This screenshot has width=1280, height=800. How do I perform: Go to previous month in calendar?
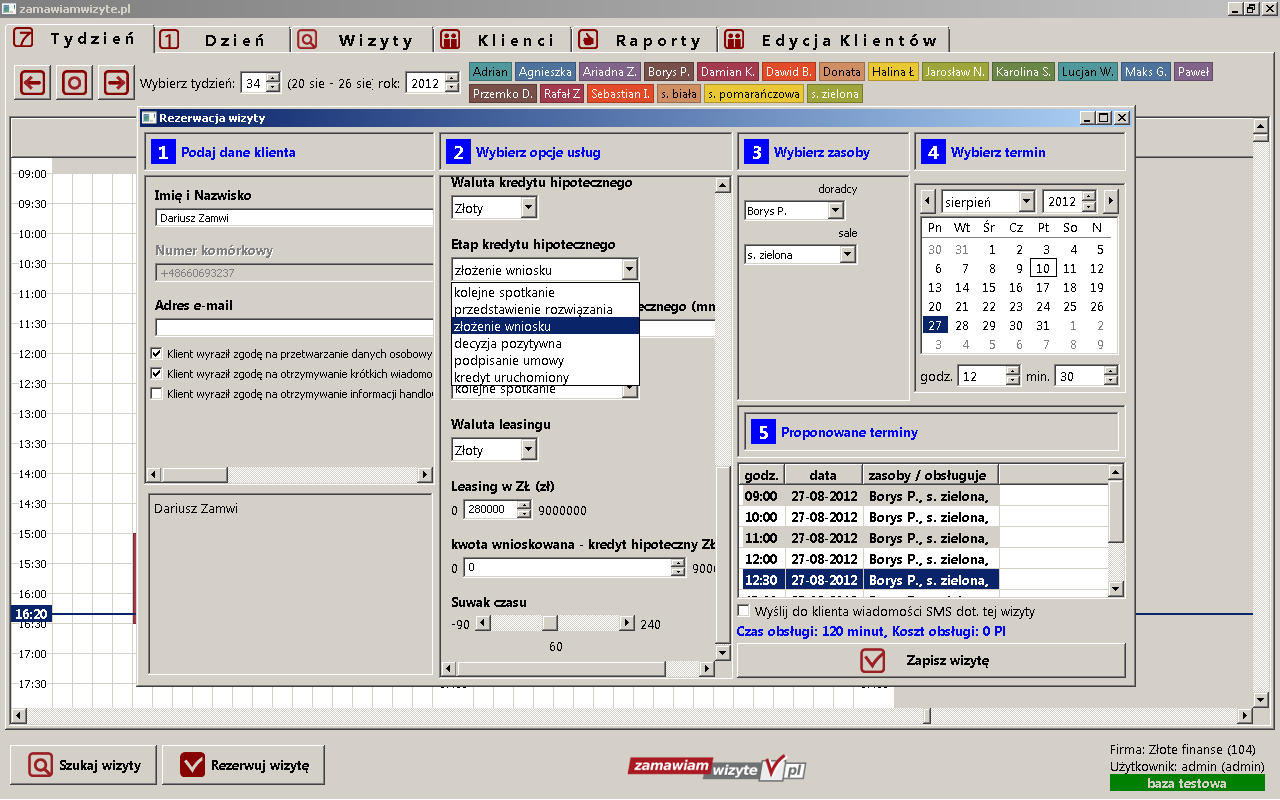pos(927,201)
